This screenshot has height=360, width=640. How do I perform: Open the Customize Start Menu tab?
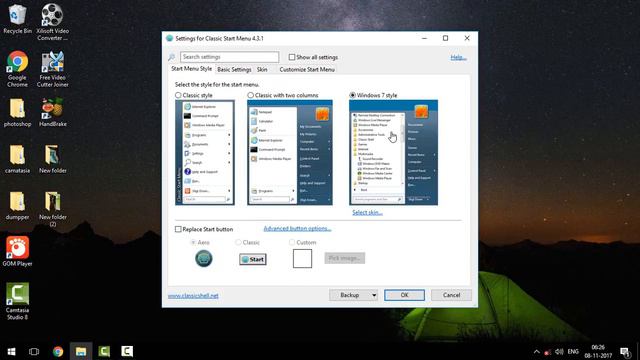coord(307,69)
